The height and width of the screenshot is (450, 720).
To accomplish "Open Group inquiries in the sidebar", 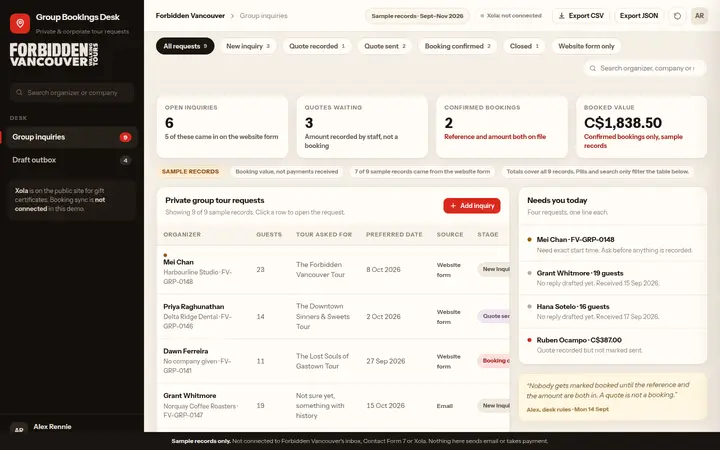I will (72, 137).
